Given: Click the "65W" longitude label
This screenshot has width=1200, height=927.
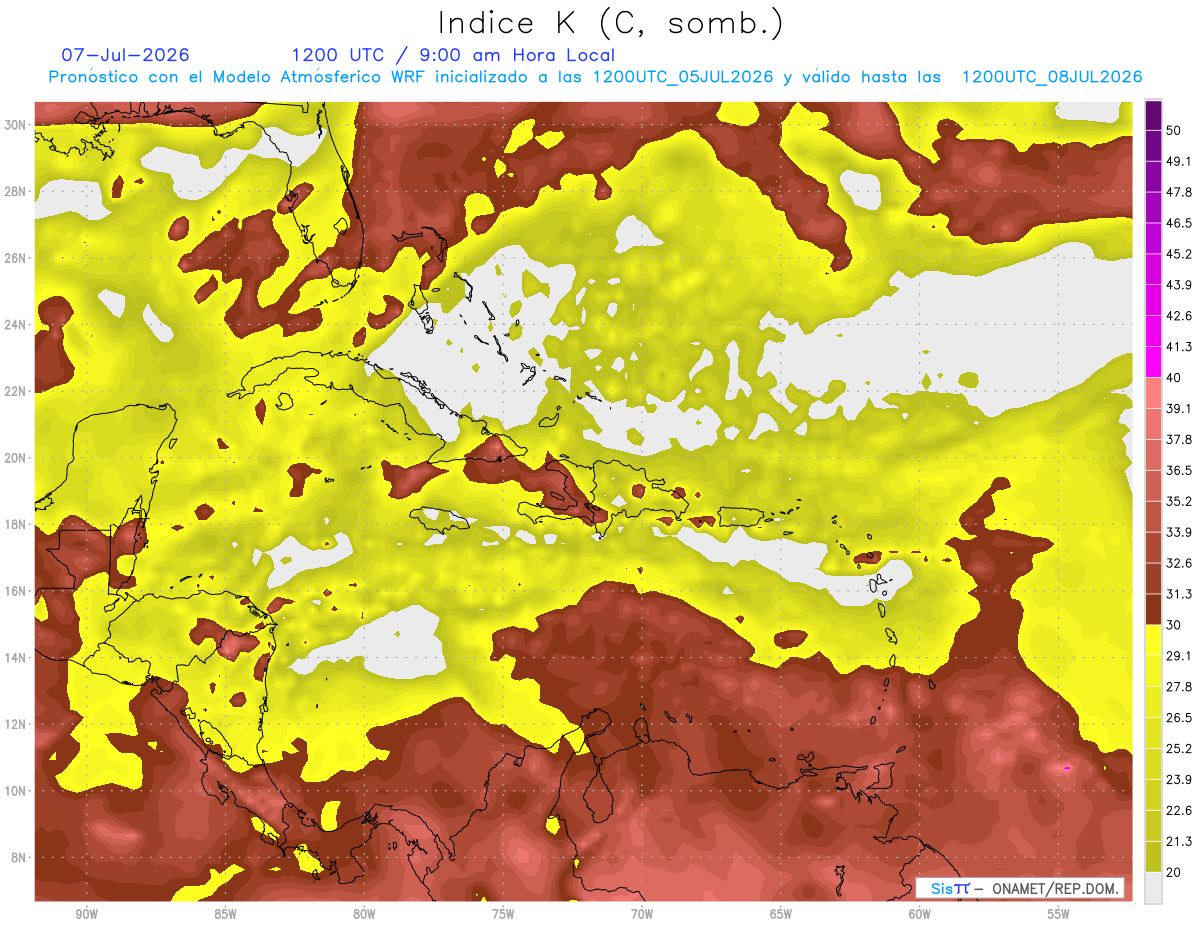Looking at the screenshot, I should pos(782,915).
